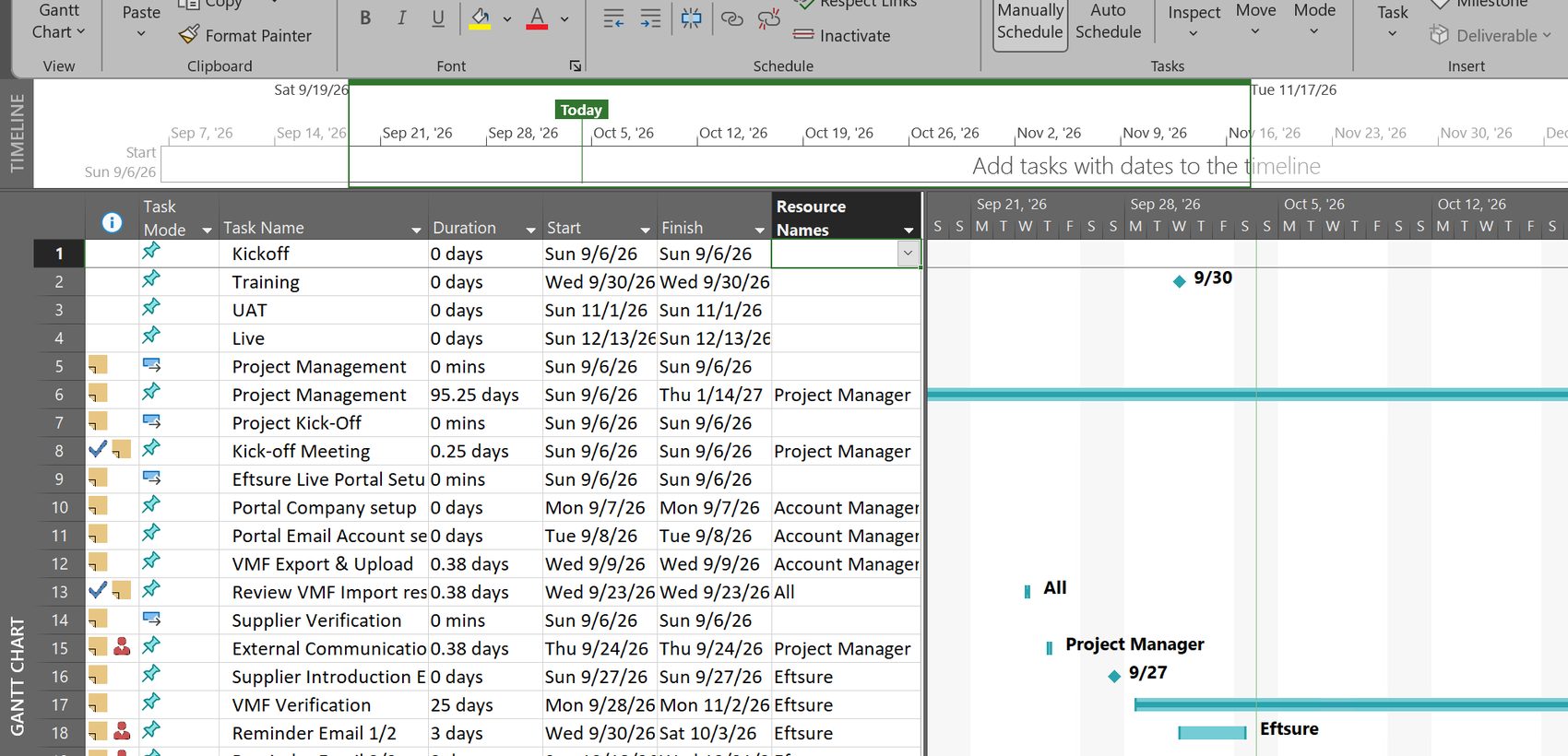Toggle bold formatting
The image size is (1568, 756).
(365, 18)
